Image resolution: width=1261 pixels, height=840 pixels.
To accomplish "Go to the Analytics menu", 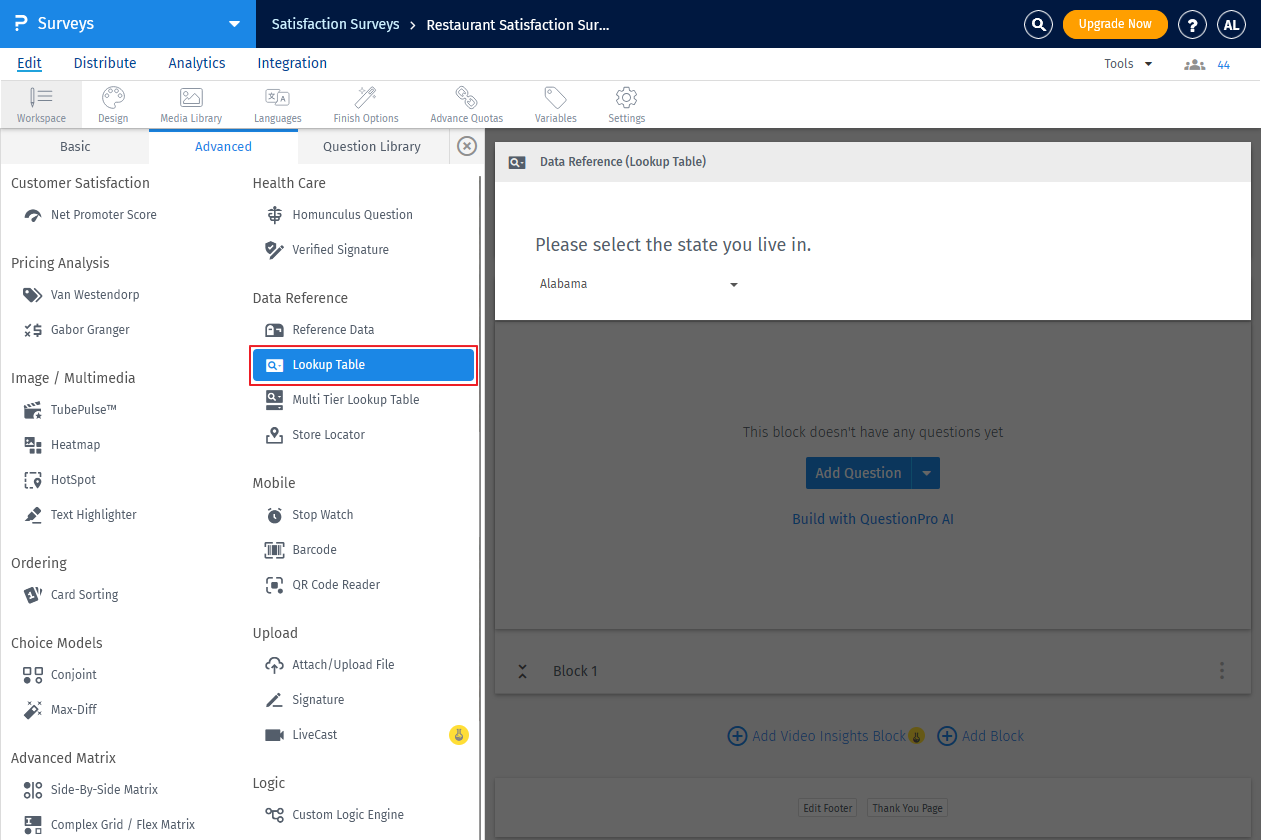I will pyautogui.click(x=197, y=63).
